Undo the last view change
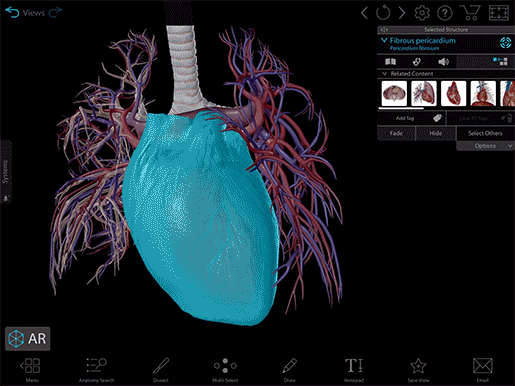The width and height of the screenshot is (515, 386). click(12, 12)
